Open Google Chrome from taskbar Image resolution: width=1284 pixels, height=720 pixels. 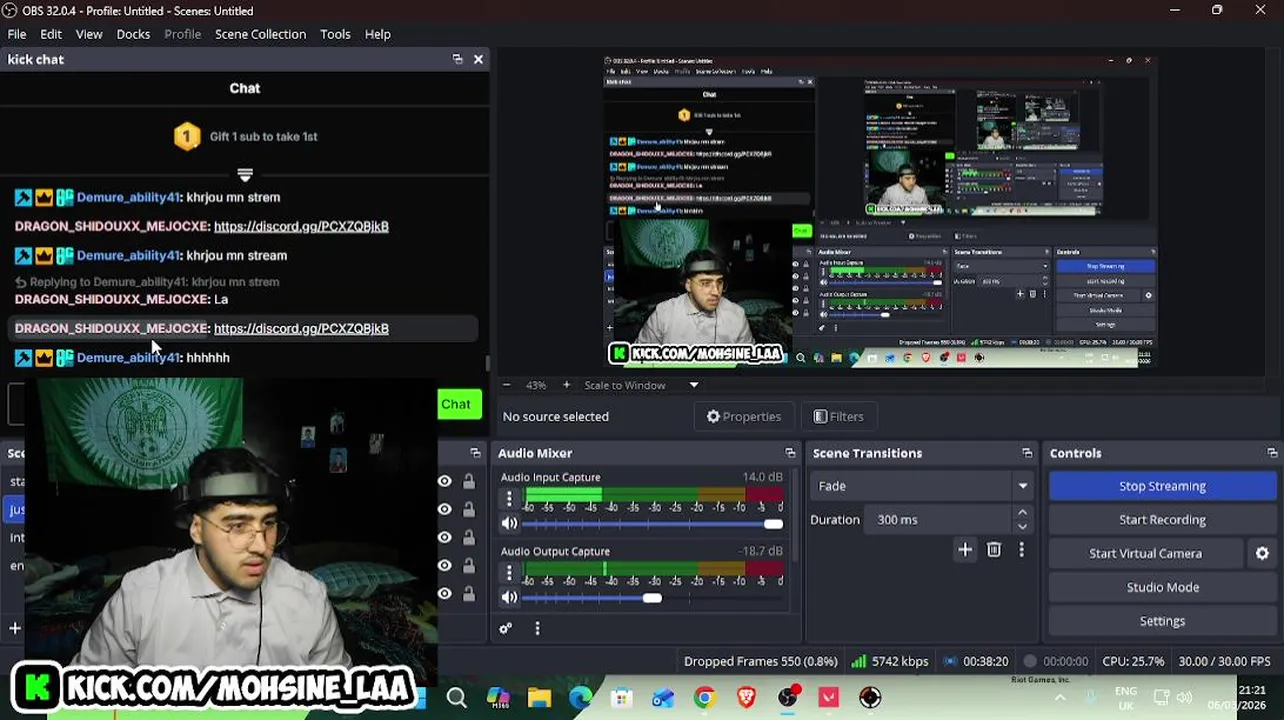[x=705, y=698]
